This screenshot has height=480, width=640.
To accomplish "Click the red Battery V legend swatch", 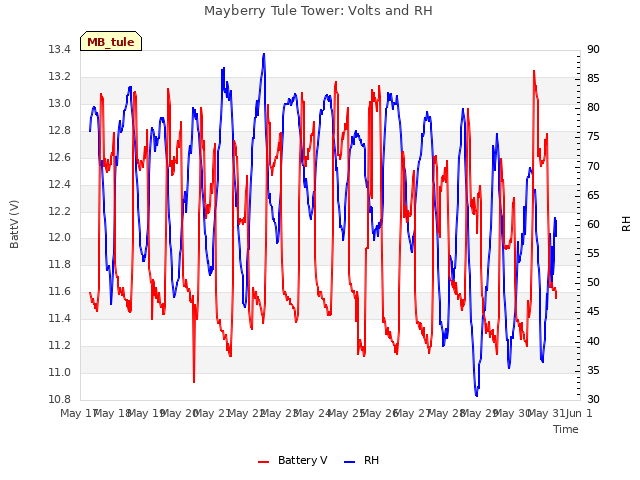I will [x=264, y=462].
